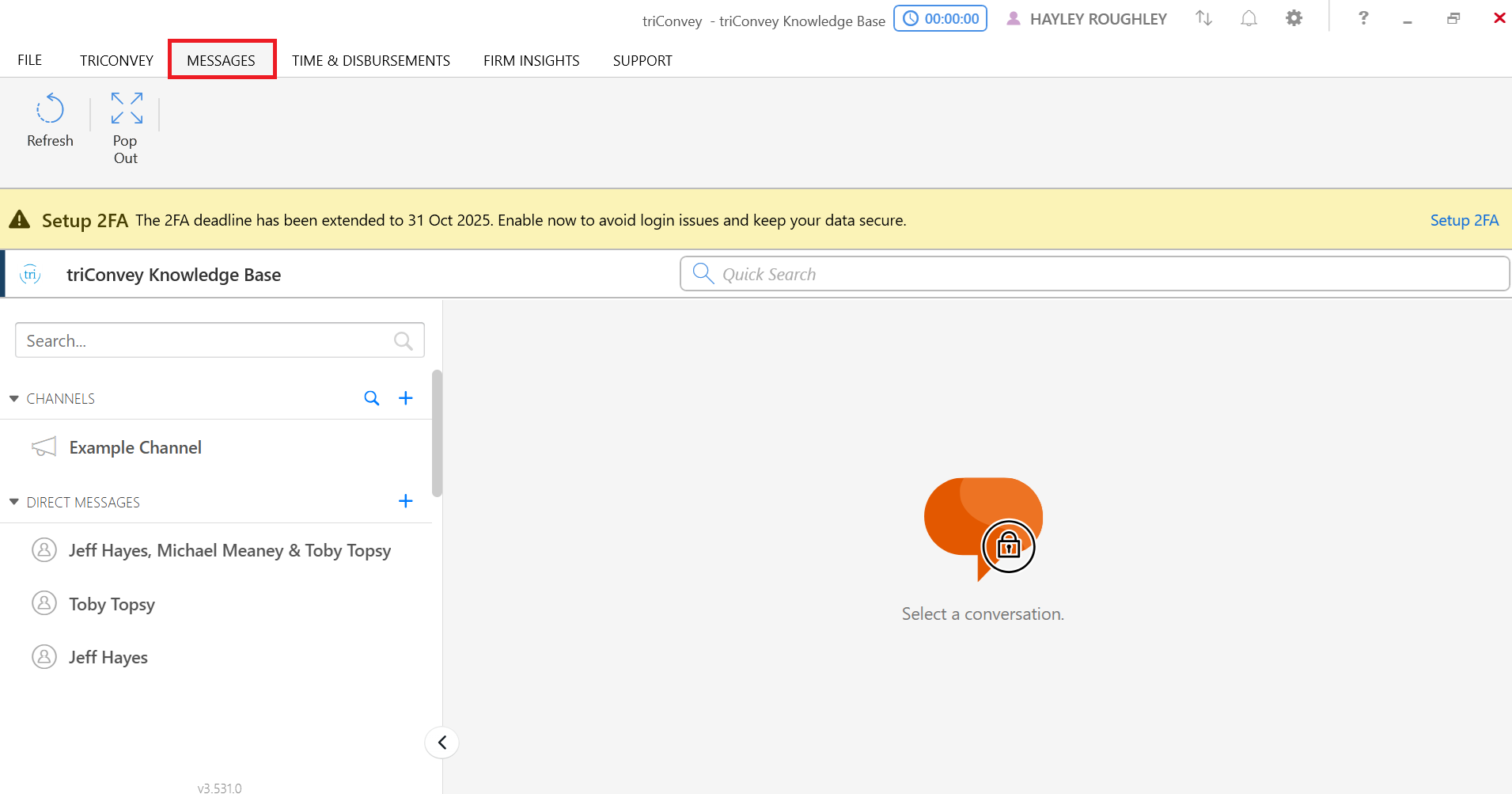This screenshot has height=794, width=1512.
Task: Start a new direct message with plus
Action: click(x=406, y=501)
